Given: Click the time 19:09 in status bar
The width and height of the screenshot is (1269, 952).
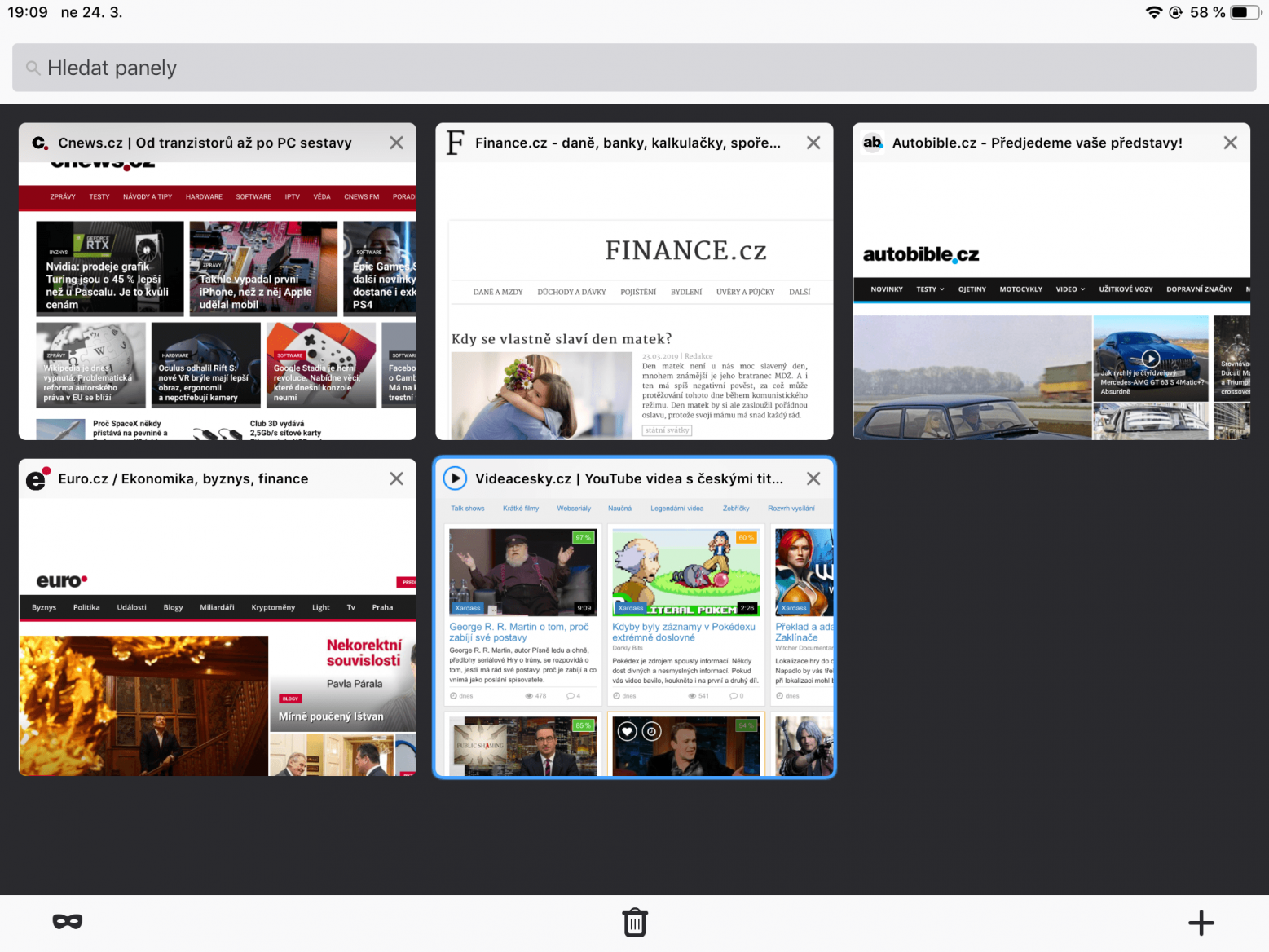Looking at the screenshot, I should 28,12.
